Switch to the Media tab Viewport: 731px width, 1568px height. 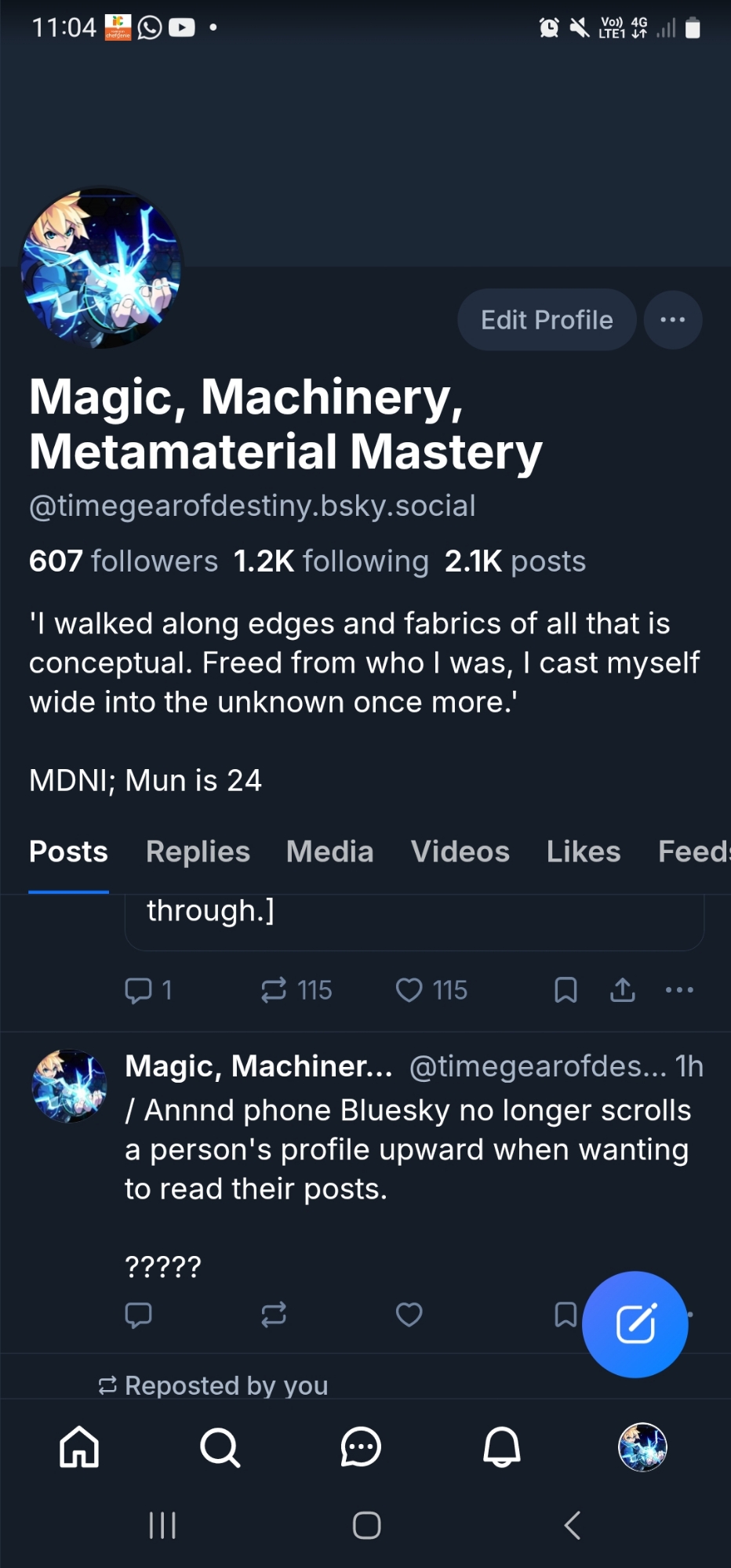[329, 852]
